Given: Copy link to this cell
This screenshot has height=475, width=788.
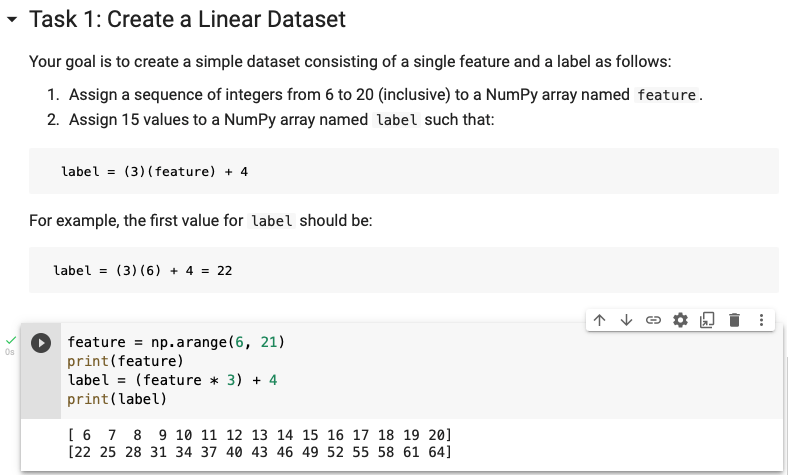Looking at the screenshot, I should click(653, 320).
